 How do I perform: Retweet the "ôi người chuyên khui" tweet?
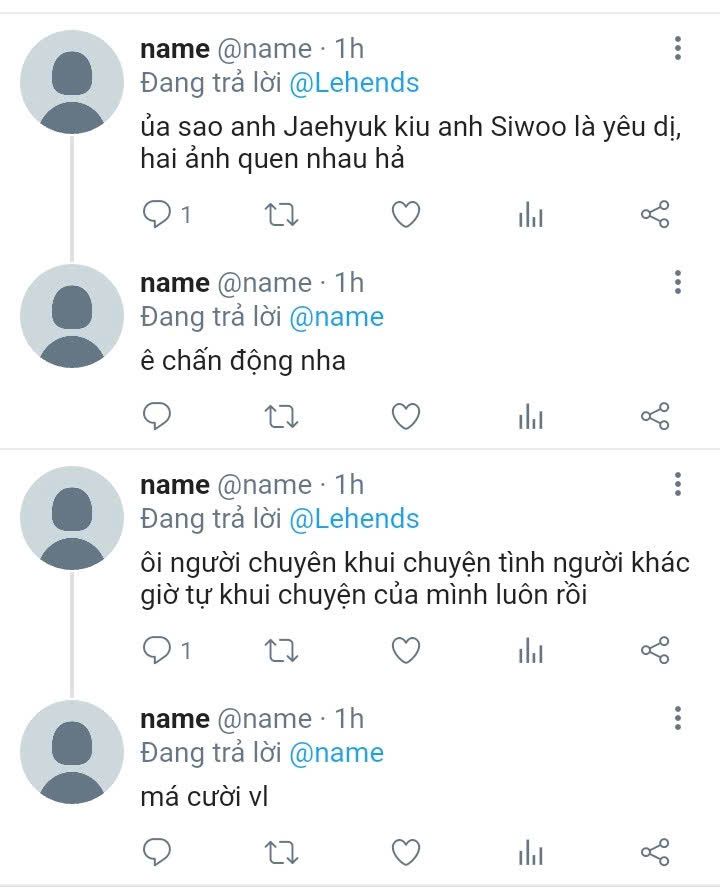[282, 651]
